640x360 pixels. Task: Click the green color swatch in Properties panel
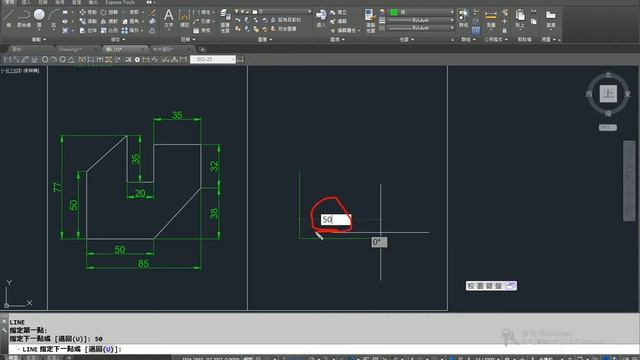(393, 12)
